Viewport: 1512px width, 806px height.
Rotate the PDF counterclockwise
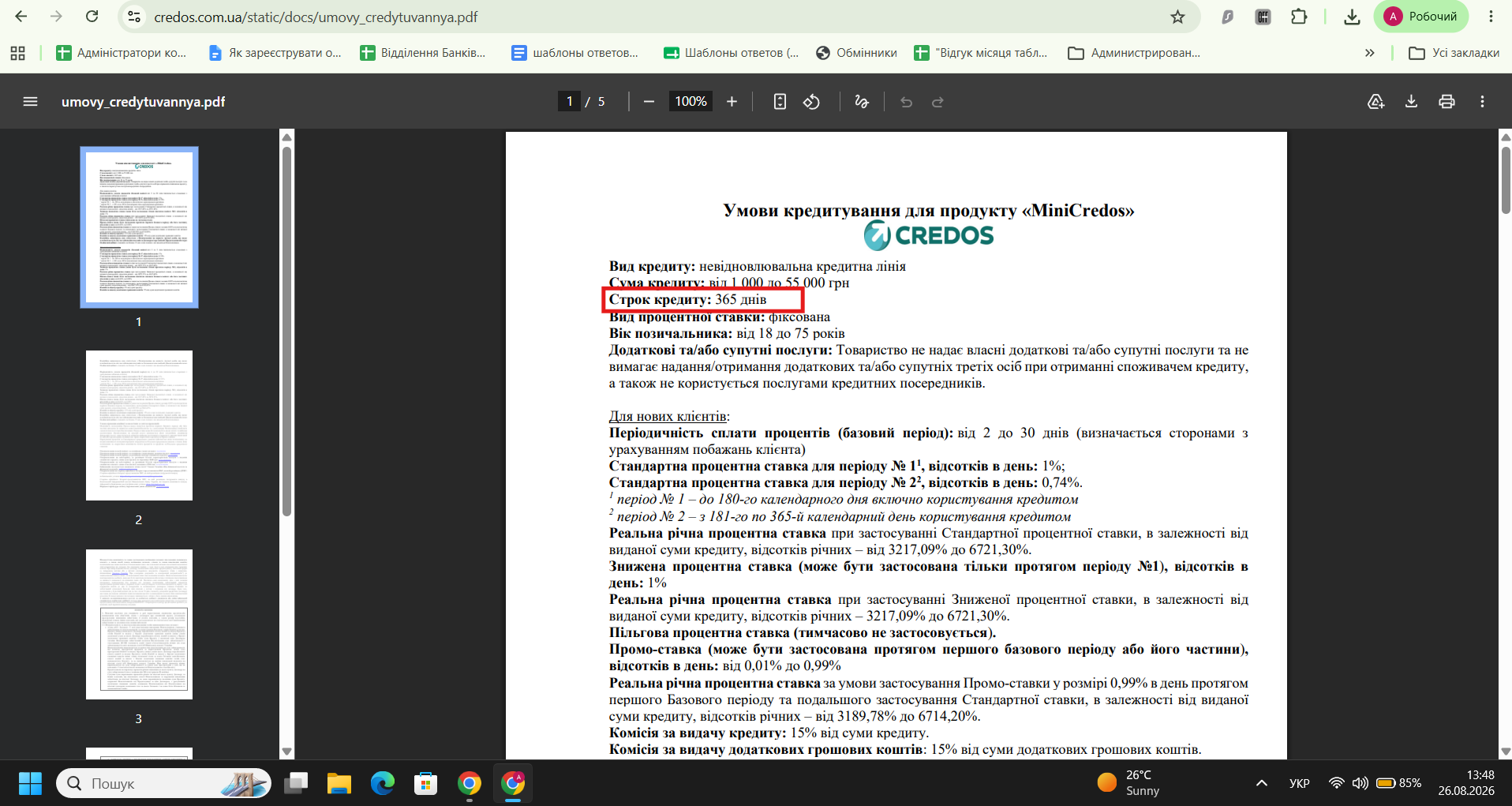812,102
